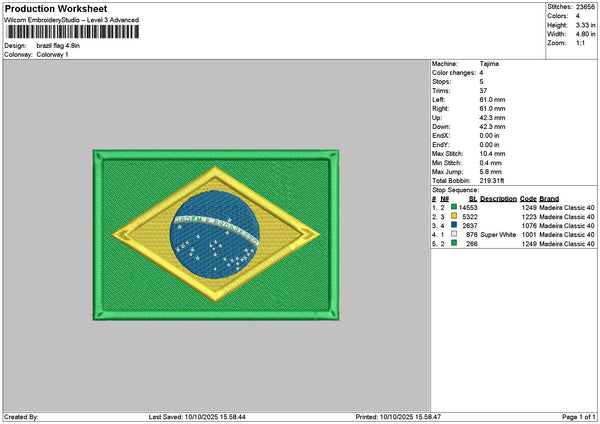Select the yellow swatch in stop 2

454,216
